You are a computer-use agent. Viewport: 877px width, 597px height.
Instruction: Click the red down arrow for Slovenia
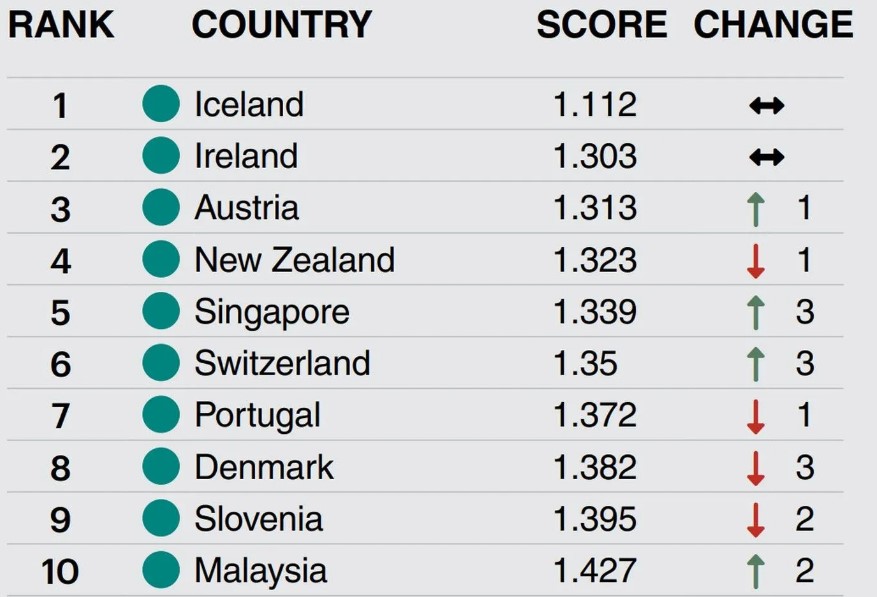[756, 520]
